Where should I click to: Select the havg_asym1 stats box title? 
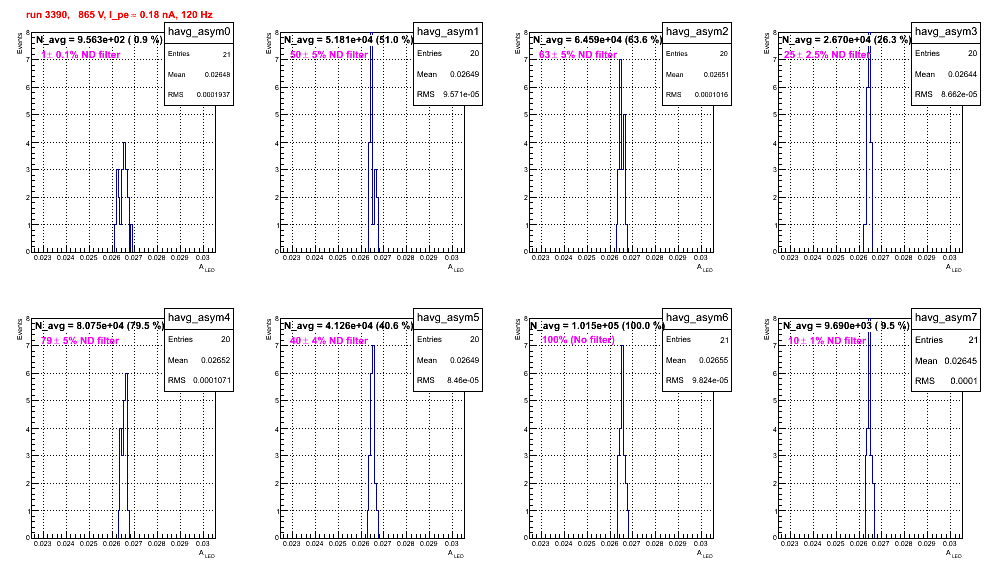click(x=448, y=31)
